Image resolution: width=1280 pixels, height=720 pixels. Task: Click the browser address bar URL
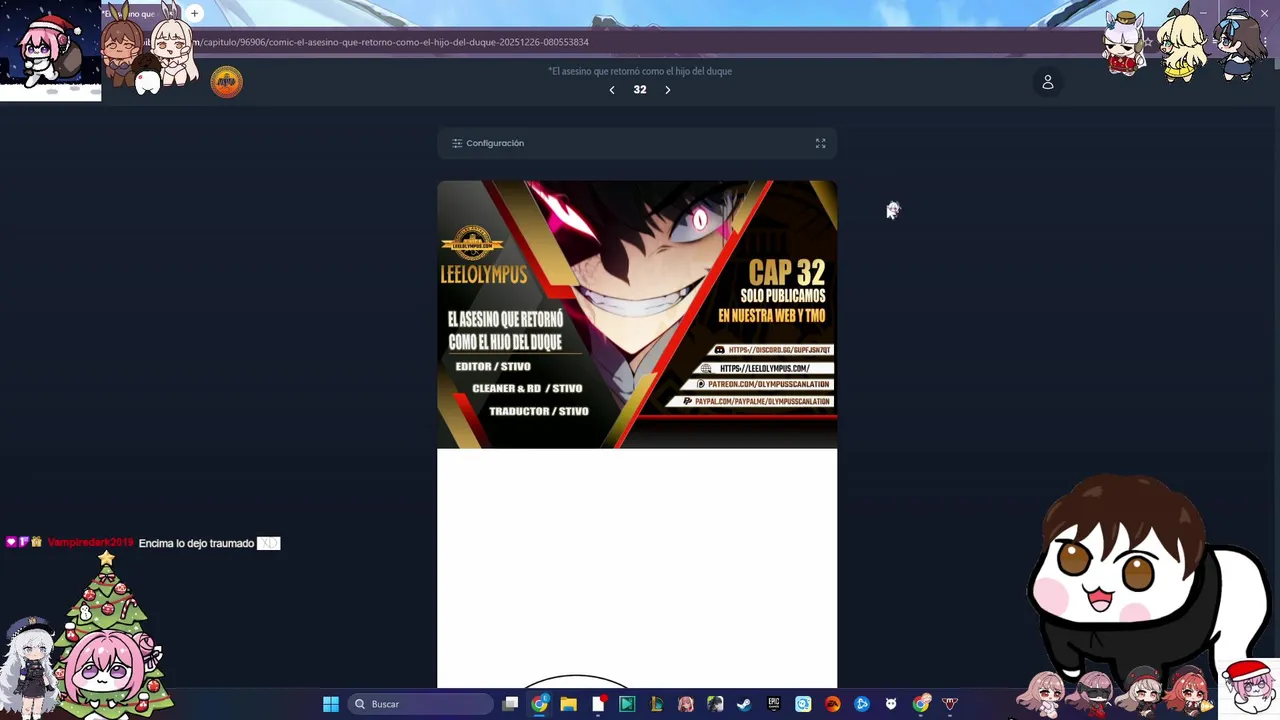click(396, 42)
